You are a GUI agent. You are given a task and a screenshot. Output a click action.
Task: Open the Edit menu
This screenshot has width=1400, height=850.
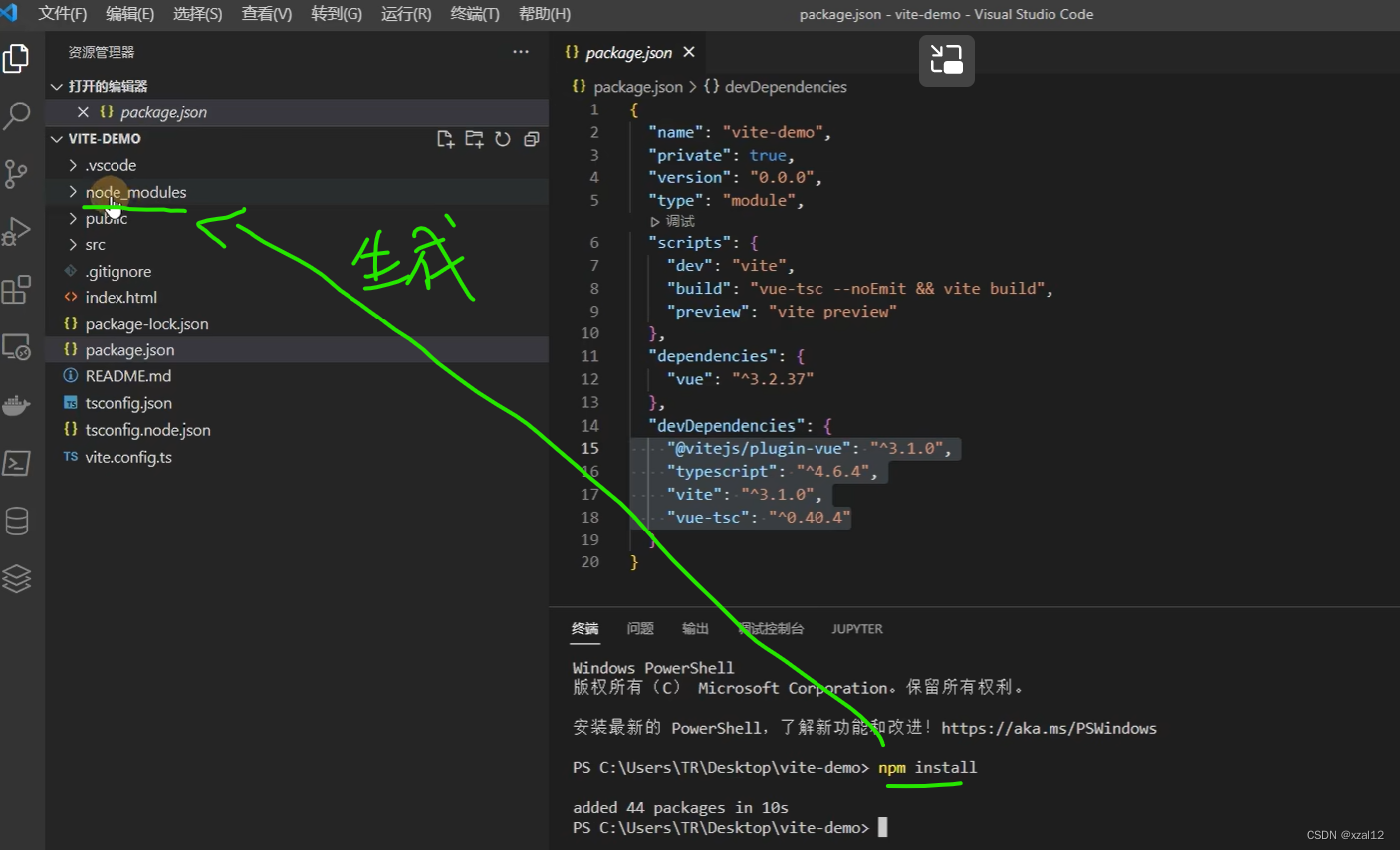129,14
